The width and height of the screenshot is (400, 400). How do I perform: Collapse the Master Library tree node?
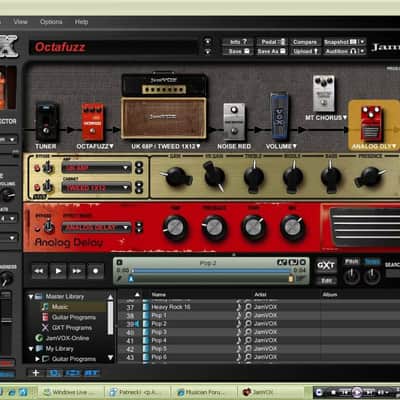point(31,296)
